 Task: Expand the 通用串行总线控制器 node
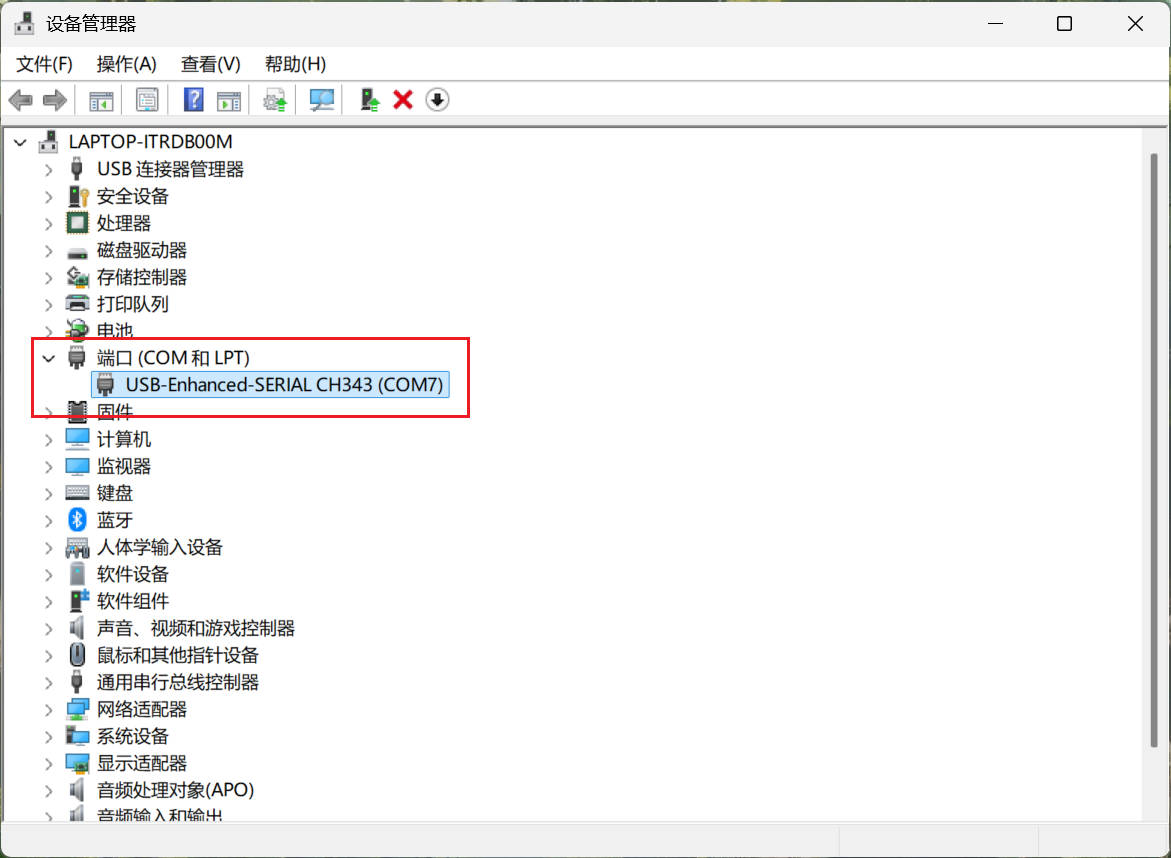[x=48, y=681]
